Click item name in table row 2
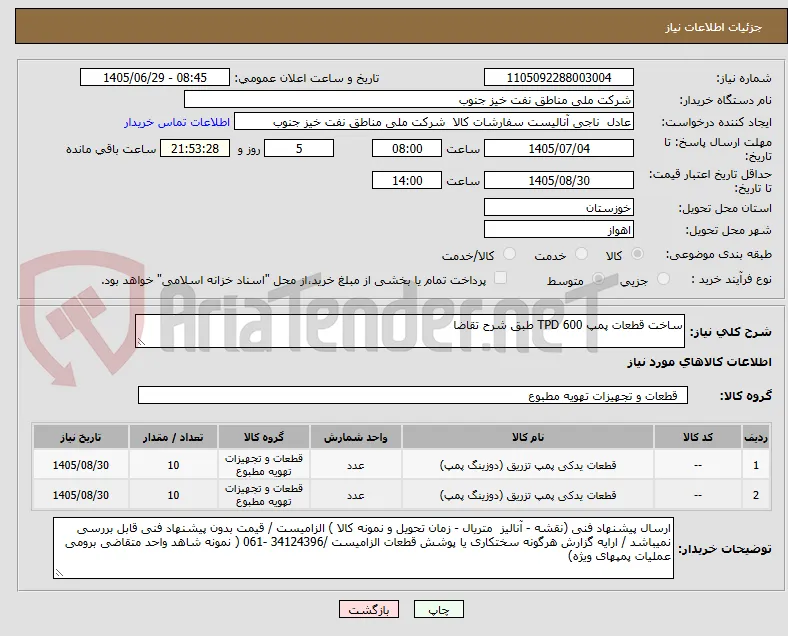The width and height of the screenshot is (788, 636). [x=528, y=495]
